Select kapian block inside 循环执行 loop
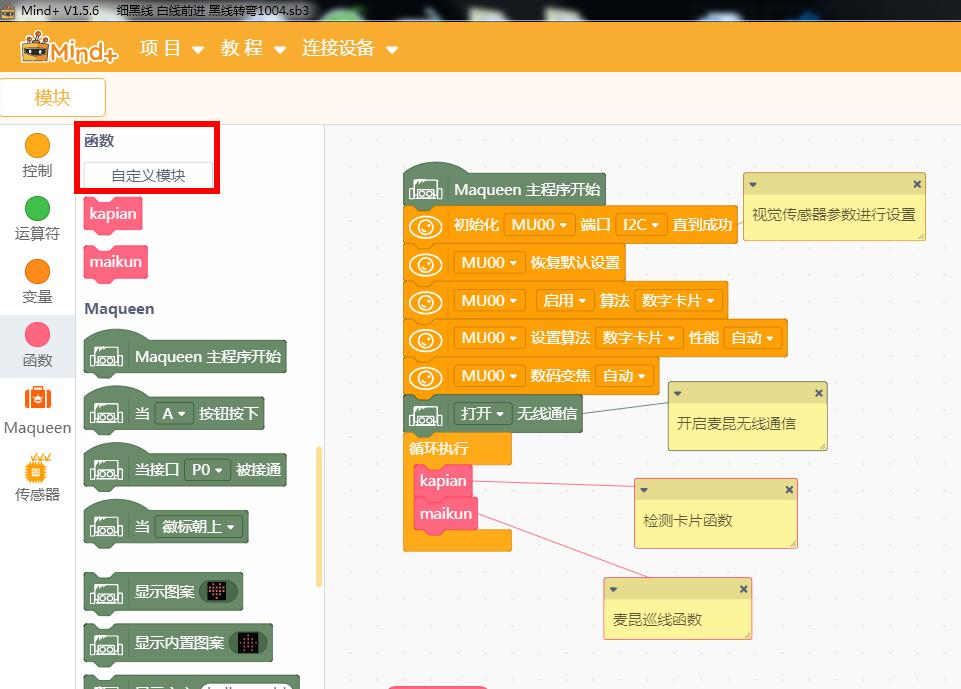This screenshot has width=961, height=689. click(x=443, y=481)
